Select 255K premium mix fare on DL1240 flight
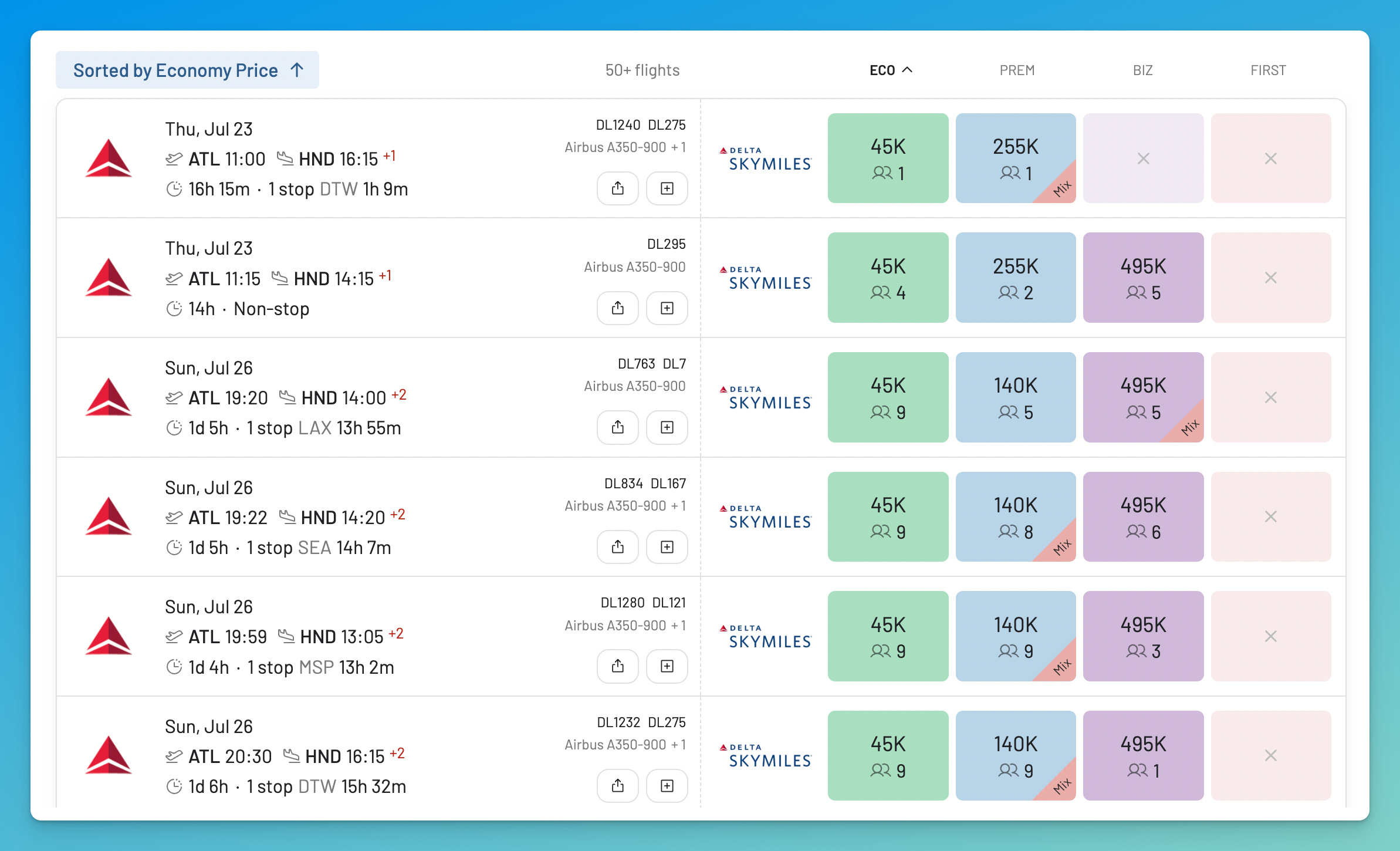 pos(1016,158)
